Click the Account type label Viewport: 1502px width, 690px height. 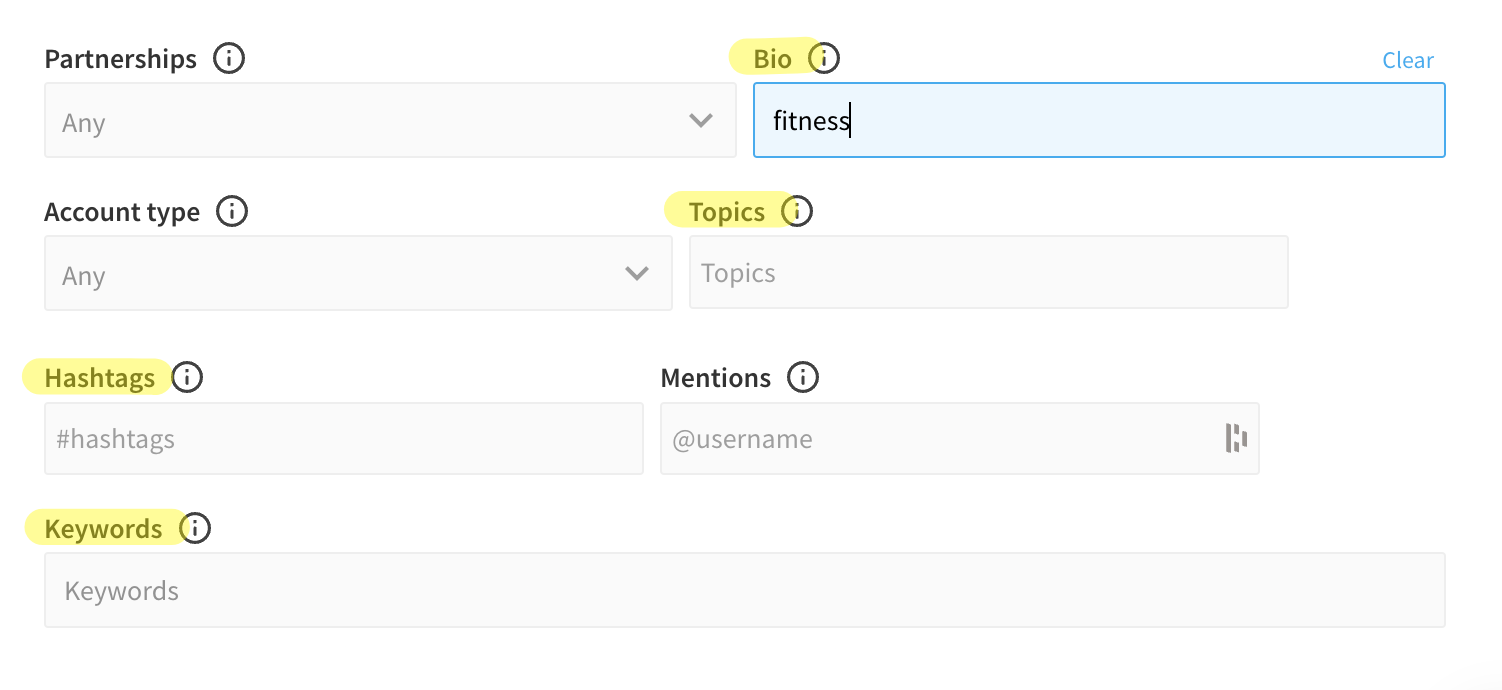[122, 212]
